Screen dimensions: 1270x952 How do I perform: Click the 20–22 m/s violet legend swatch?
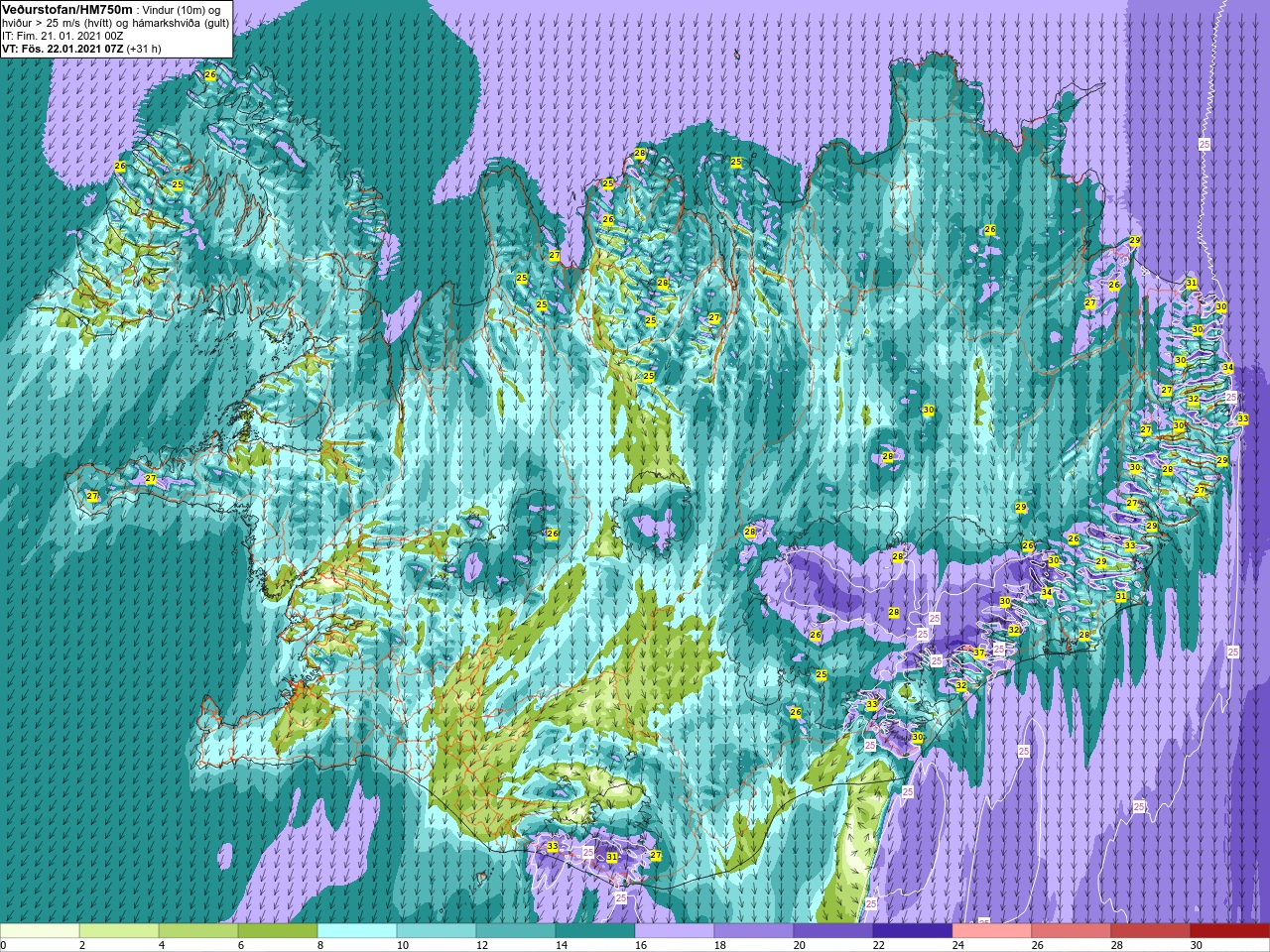click(x=833, y=931)
